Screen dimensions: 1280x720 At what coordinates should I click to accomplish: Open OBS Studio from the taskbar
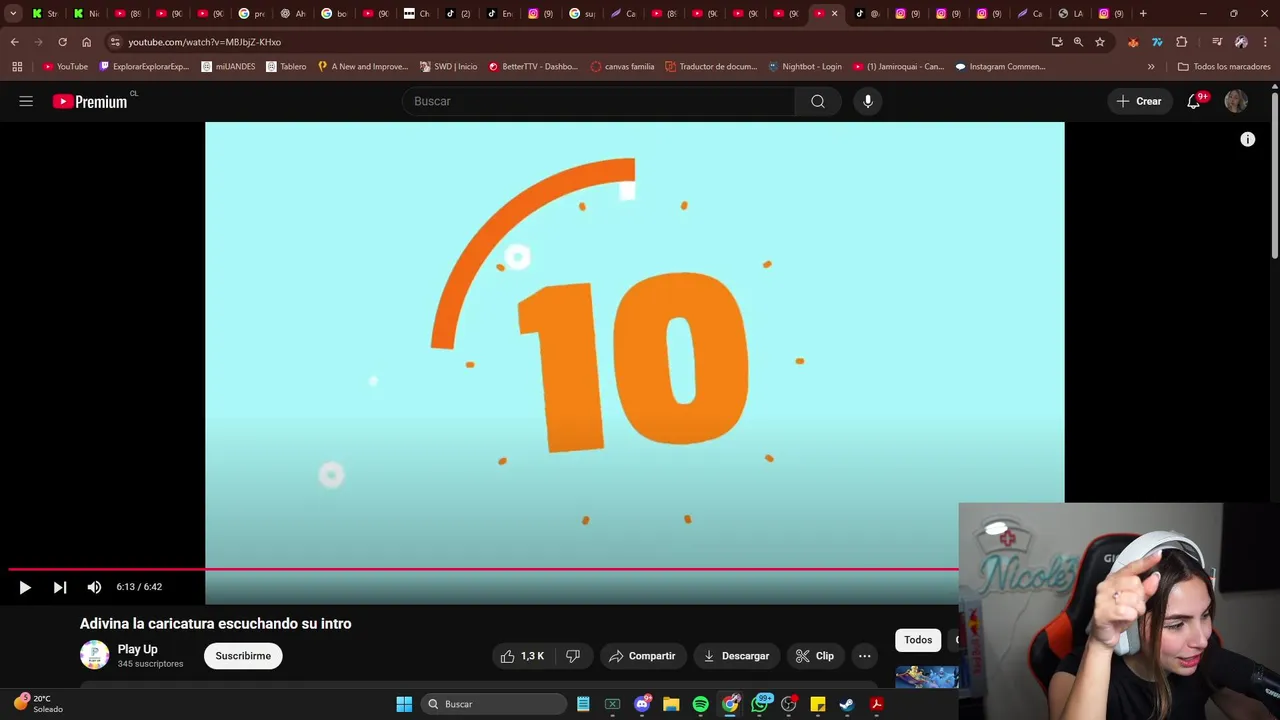(x=789, y=704)
